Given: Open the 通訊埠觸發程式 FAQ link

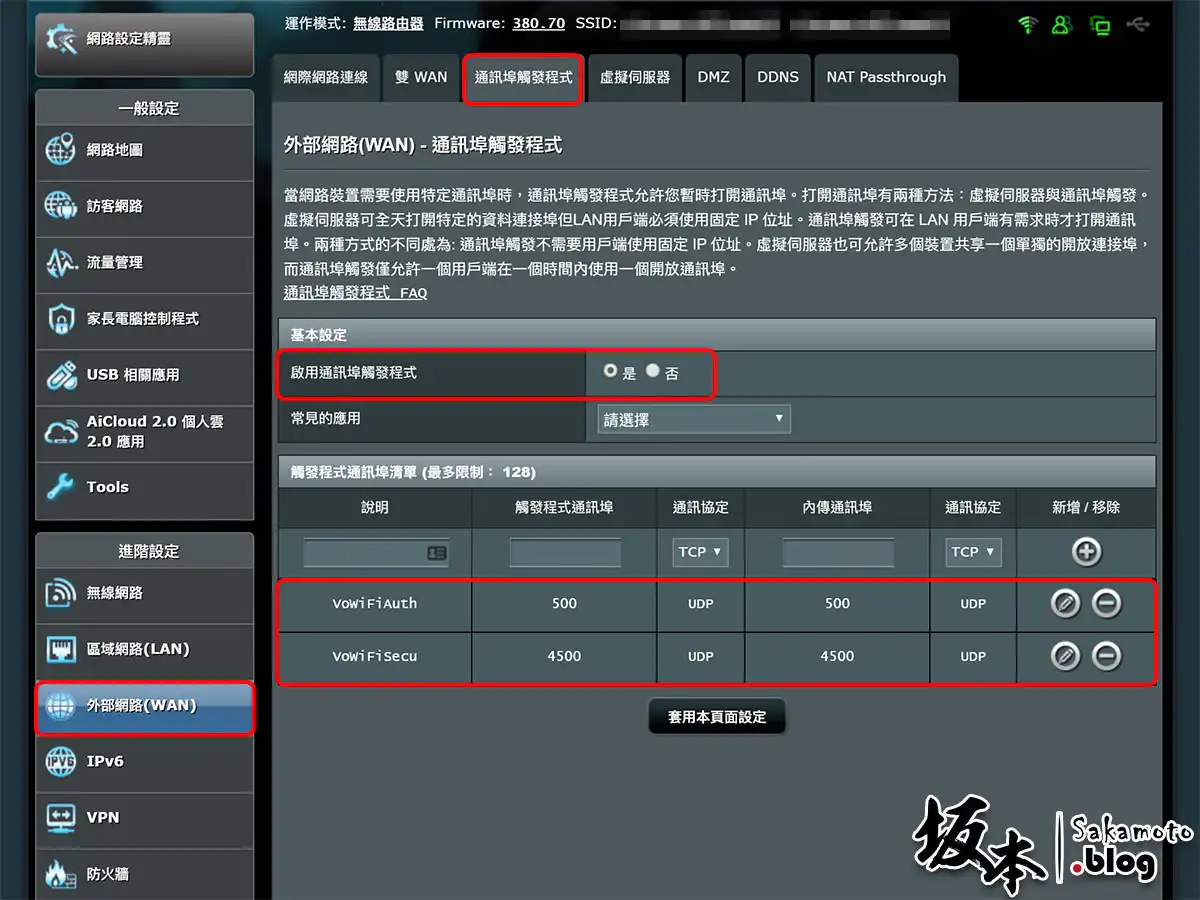Looking at the screenshot, I should [355, 293].
